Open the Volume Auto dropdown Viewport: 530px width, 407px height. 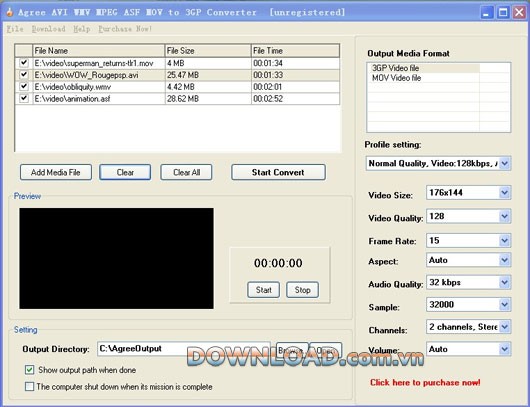504,349
